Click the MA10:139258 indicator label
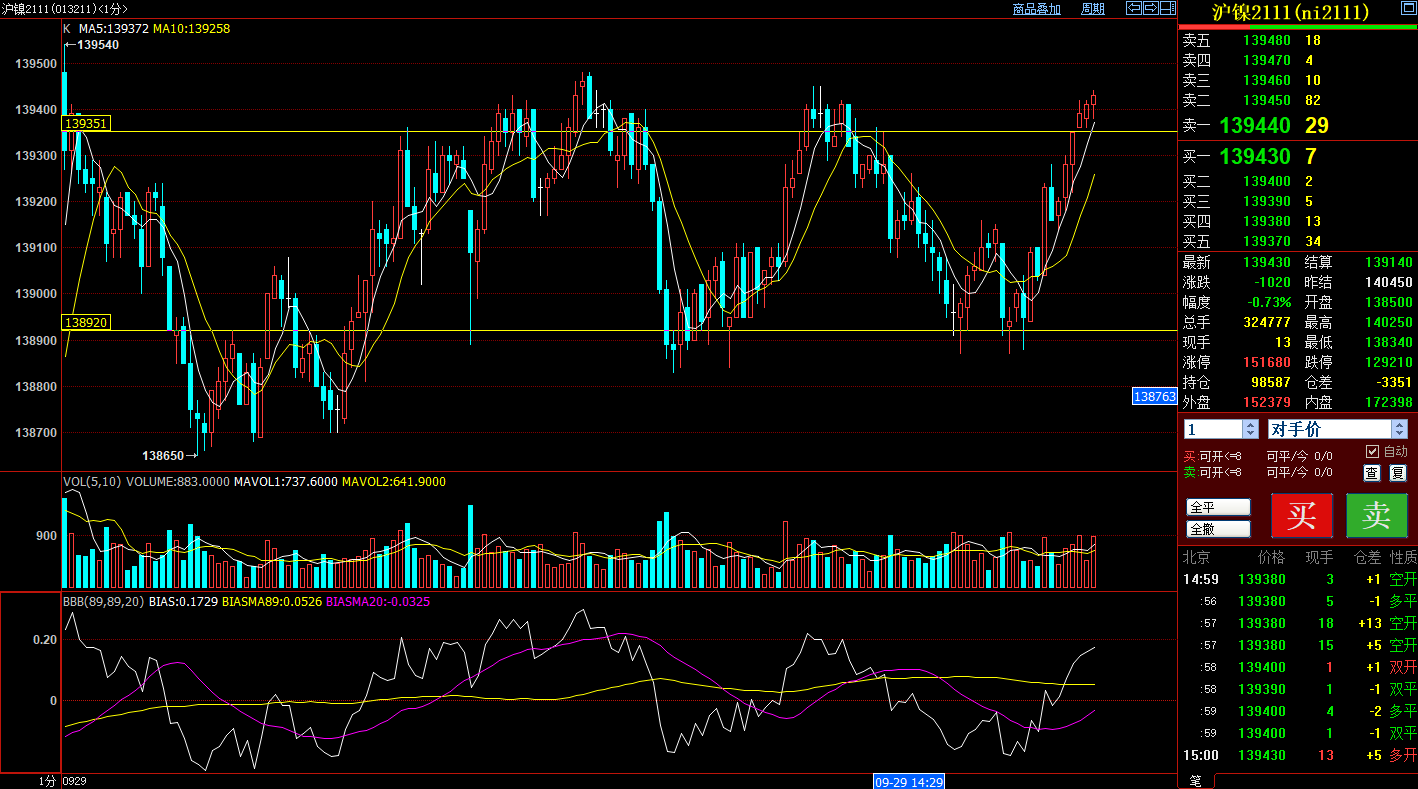Screen dimensions: 1418x789 [192, 29]
